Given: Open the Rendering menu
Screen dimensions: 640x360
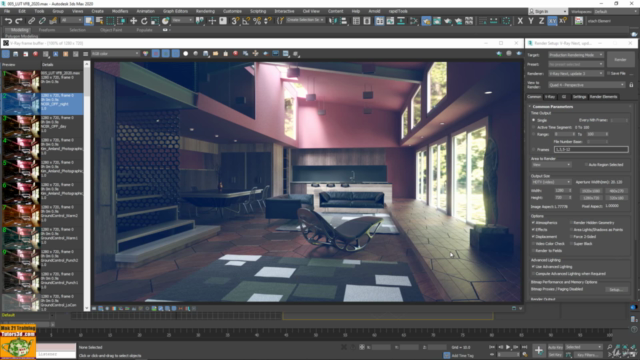Looking at the screenshot, I should pos(205,11).
